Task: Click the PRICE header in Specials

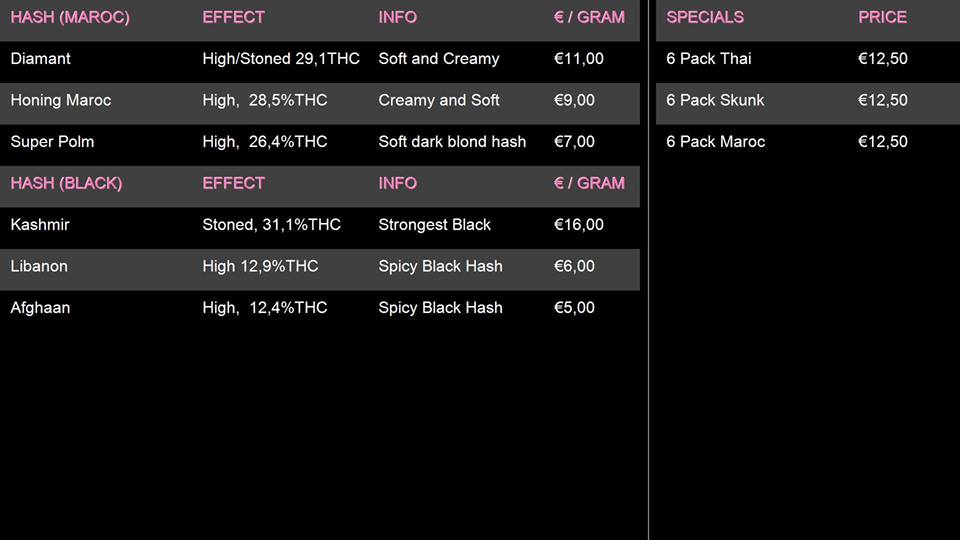Action: (x=882, y=17)
